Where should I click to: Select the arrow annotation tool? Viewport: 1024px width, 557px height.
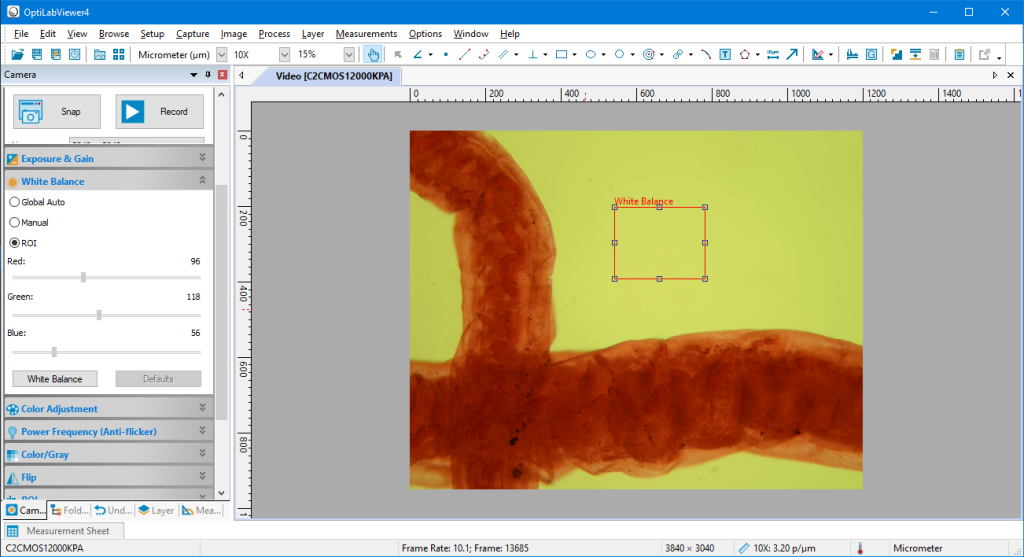[x=792, y=54]
